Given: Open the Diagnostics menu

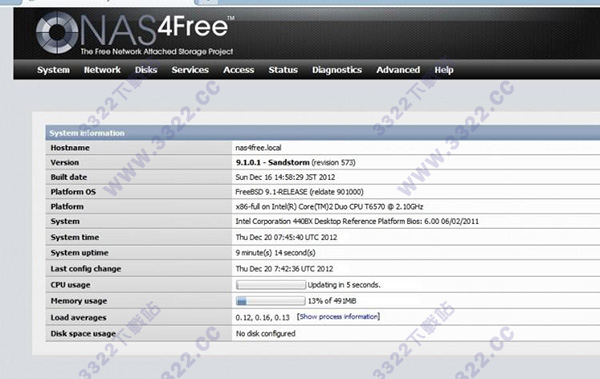Looking at the screenshot, I should click(337, 70).
